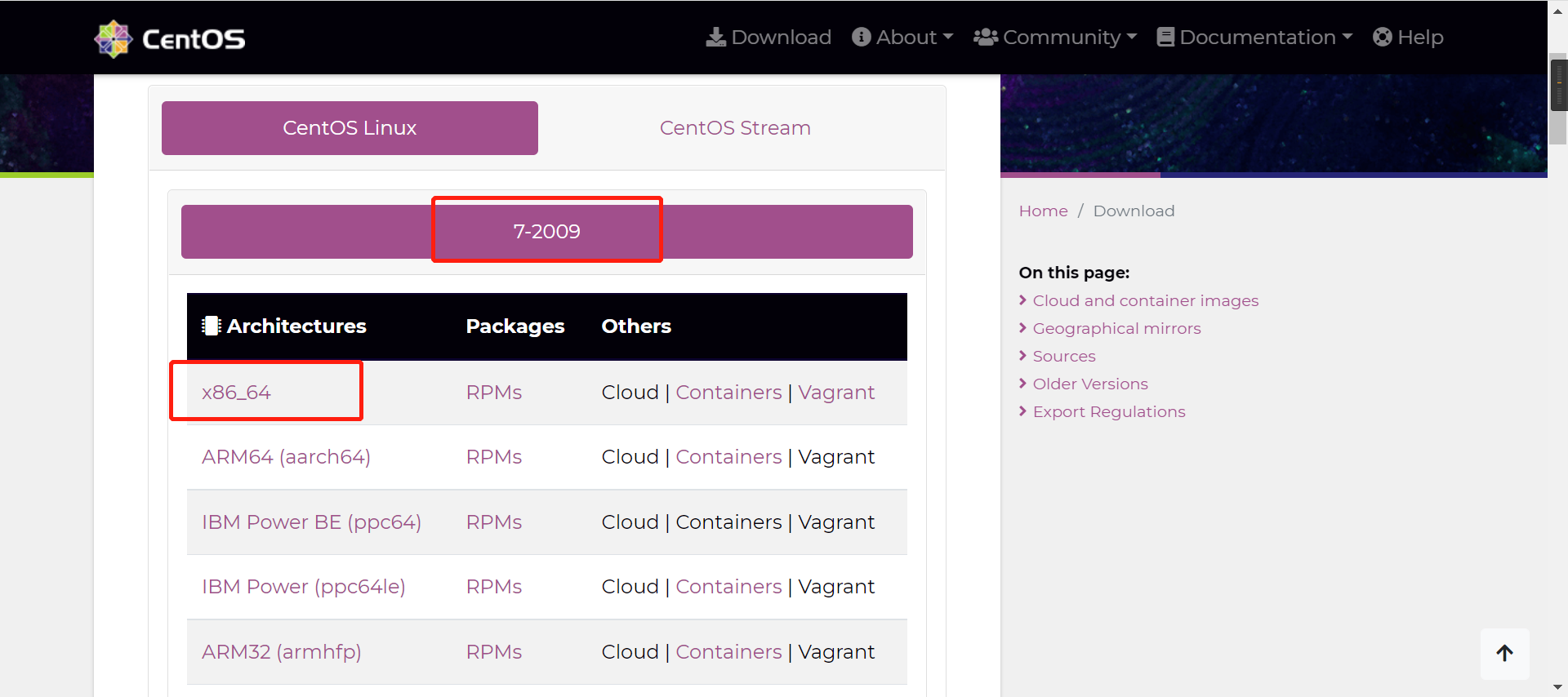
Task: Open RPMs link in ppc64le row
Action: coord(494,587)
